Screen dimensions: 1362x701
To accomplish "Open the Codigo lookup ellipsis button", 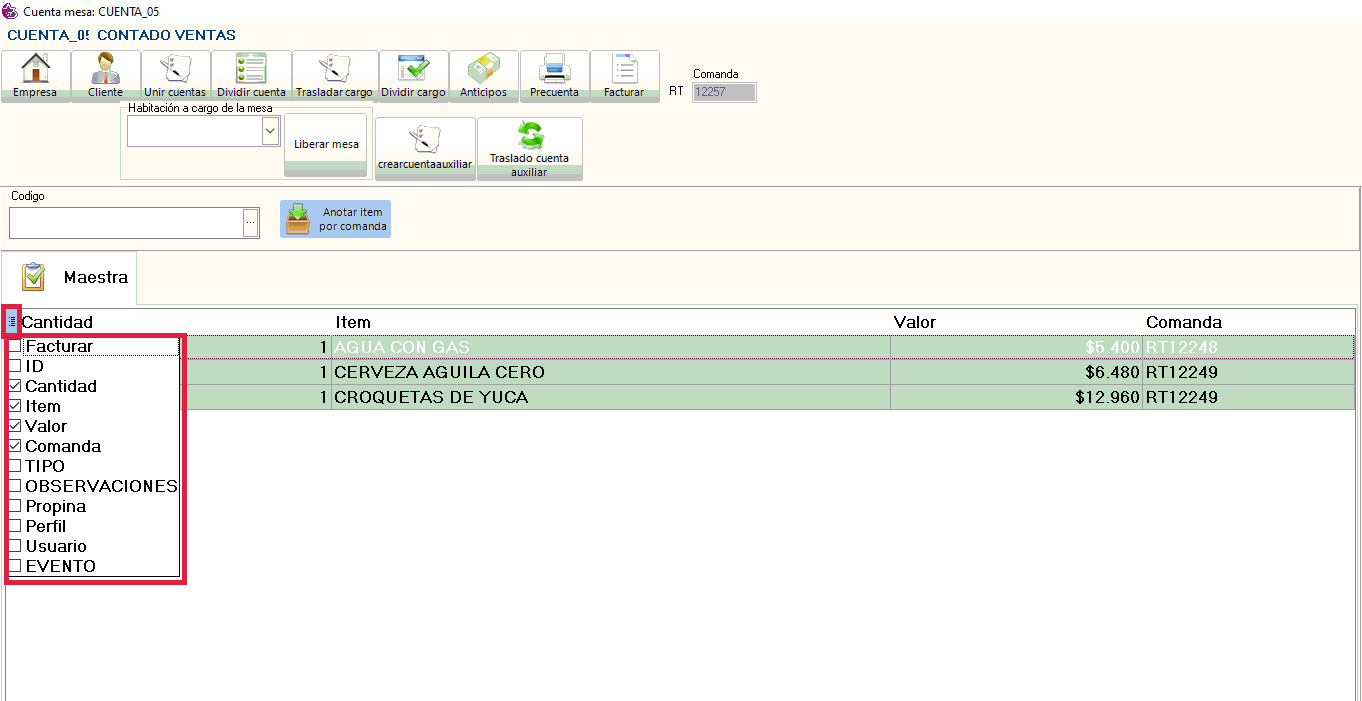I will pyautogui.click(x=251, y=222).
